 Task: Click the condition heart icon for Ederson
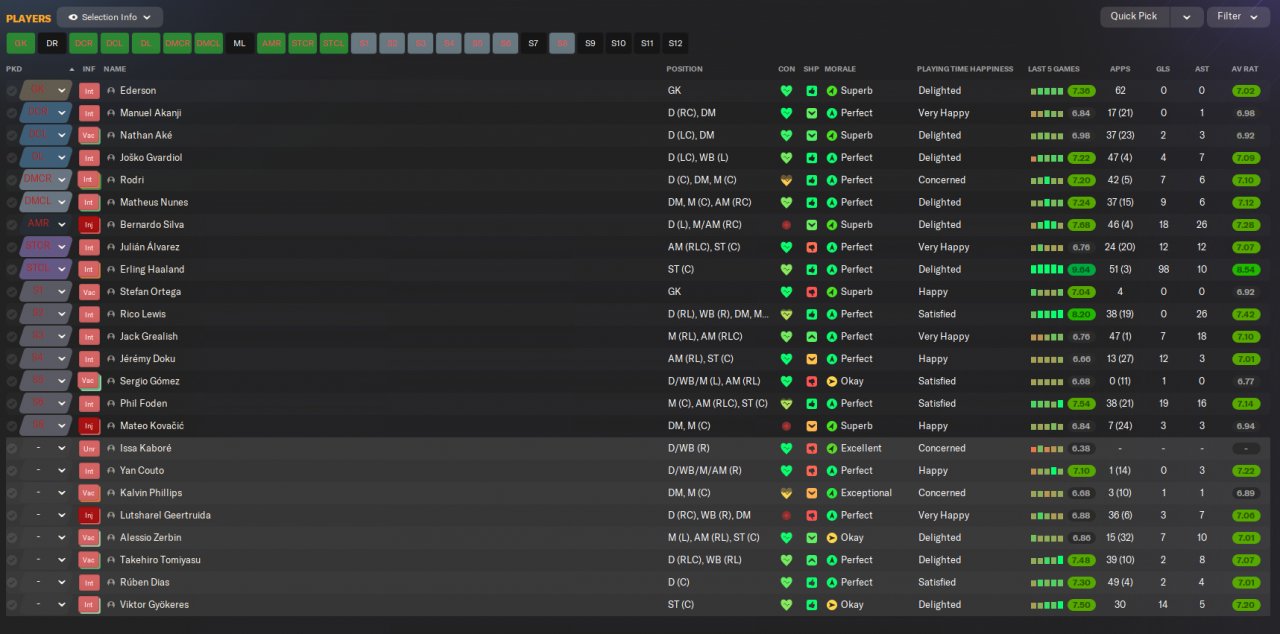pyautogui.click(x=786, y=90)
